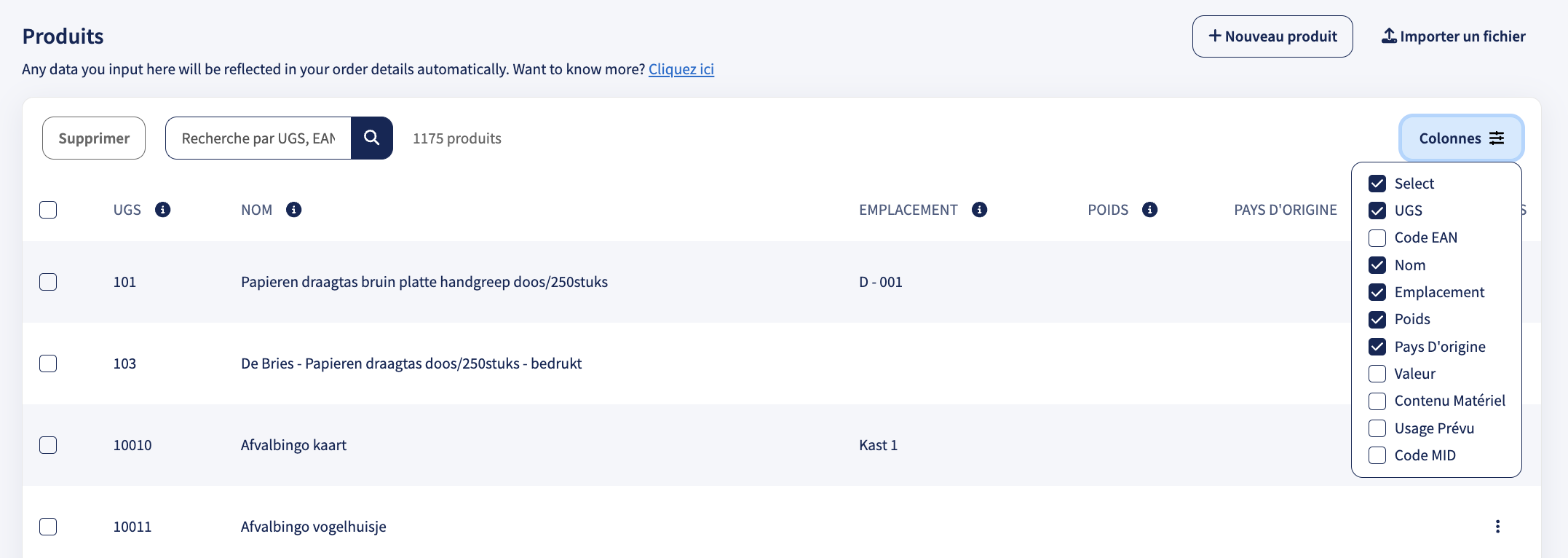Click the Nouveau produit button
1568x558 pixels.
[x=1272, y=36]
